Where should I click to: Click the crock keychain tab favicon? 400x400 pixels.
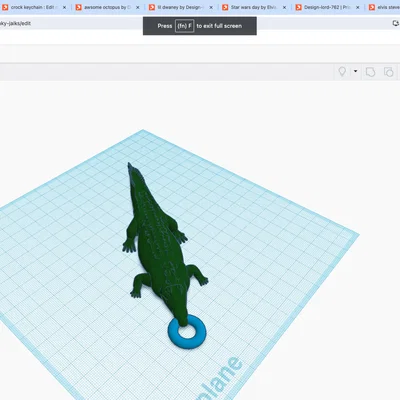coord(5,7)
